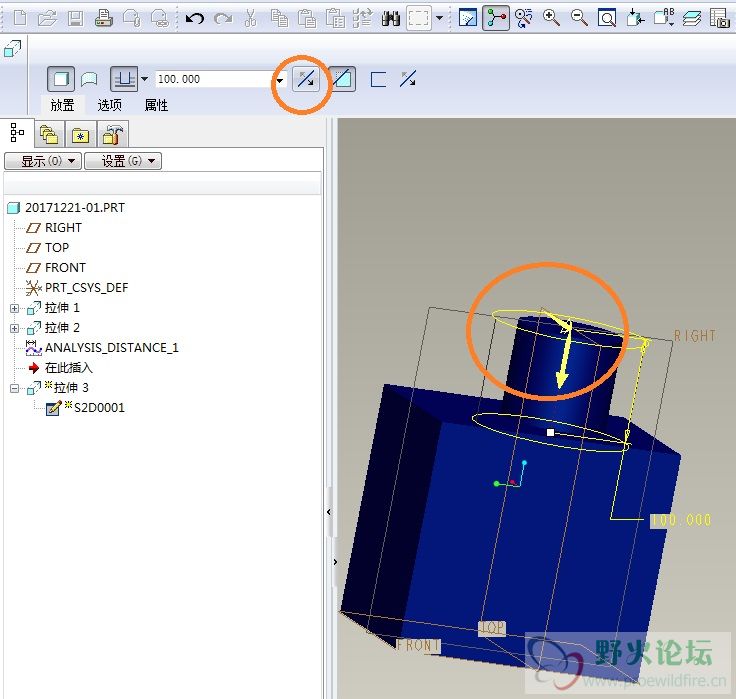The image size is (736, 699).
Task: Click the 100.000 dimension in viewport
Action: tap(681, 520)
